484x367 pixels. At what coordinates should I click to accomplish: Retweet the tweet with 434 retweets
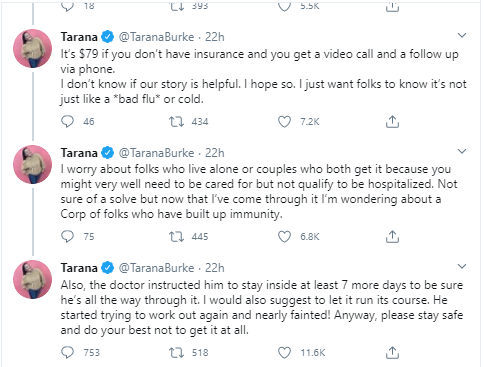(x=176, y=121)
